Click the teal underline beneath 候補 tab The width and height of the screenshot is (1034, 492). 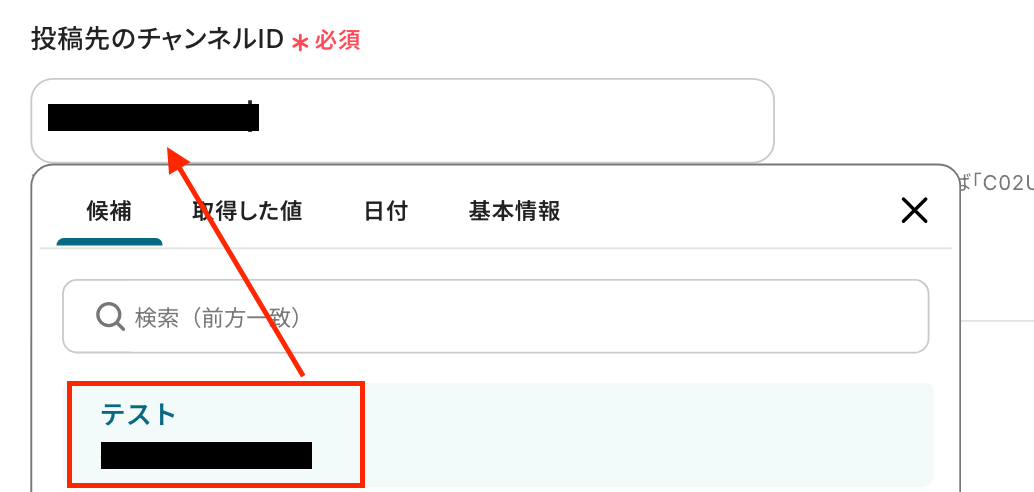109,242
